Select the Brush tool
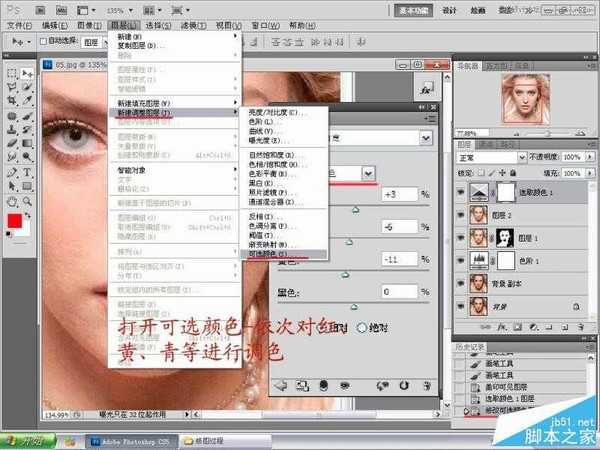This screenshot has height=450, width=600. point(27,116)
